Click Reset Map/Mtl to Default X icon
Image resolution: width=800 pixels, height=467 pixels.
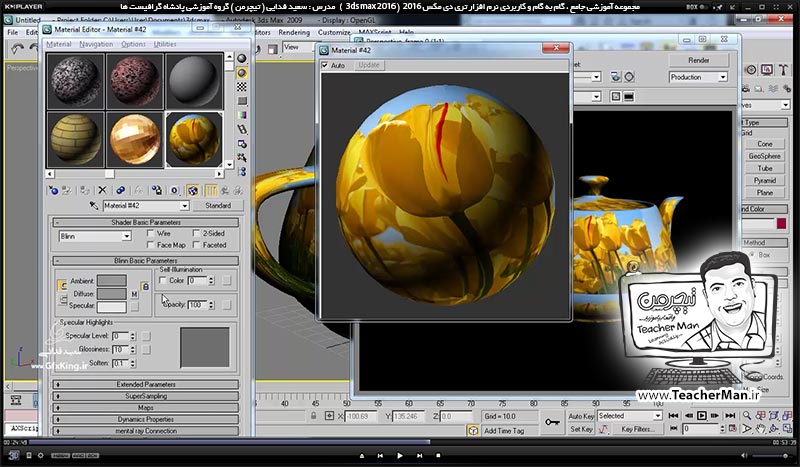coord(102,190)
